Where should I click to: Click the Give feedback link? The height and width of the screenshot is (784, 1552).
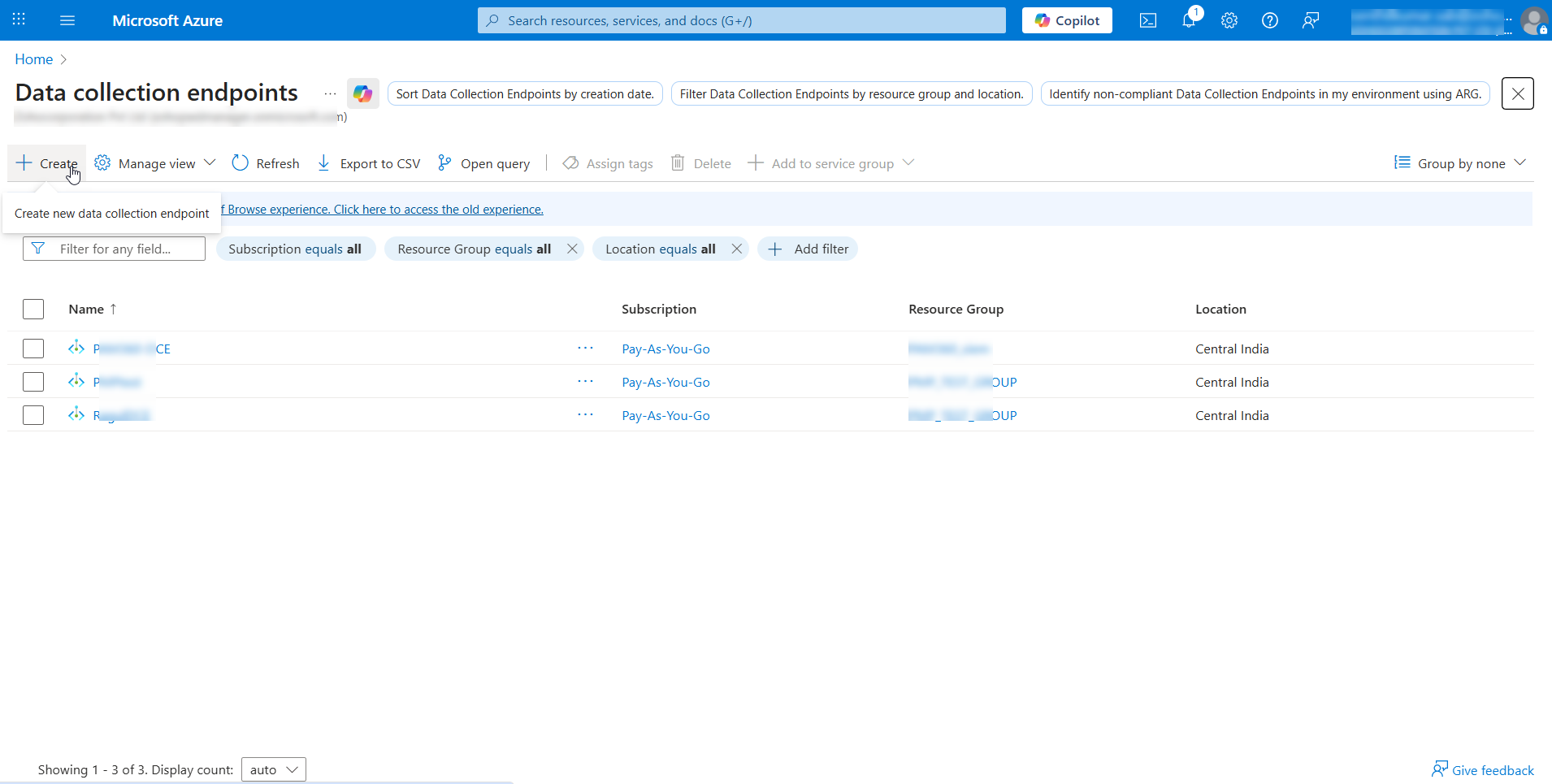point(1483,769)
